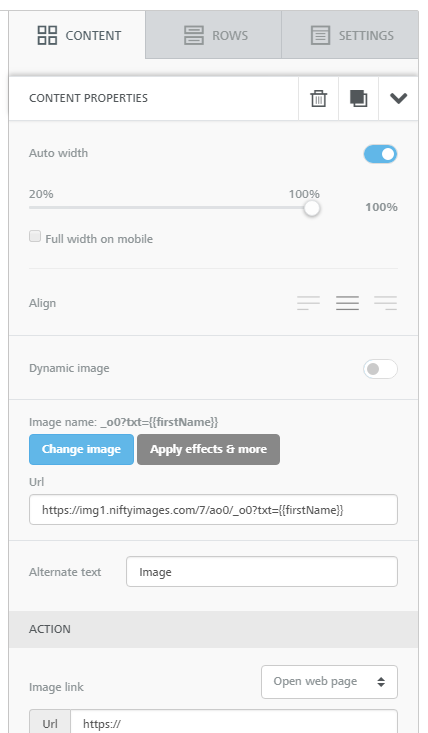Enable the Dynamic image toggle
The image size is (428, 733).
click(380, 369)
